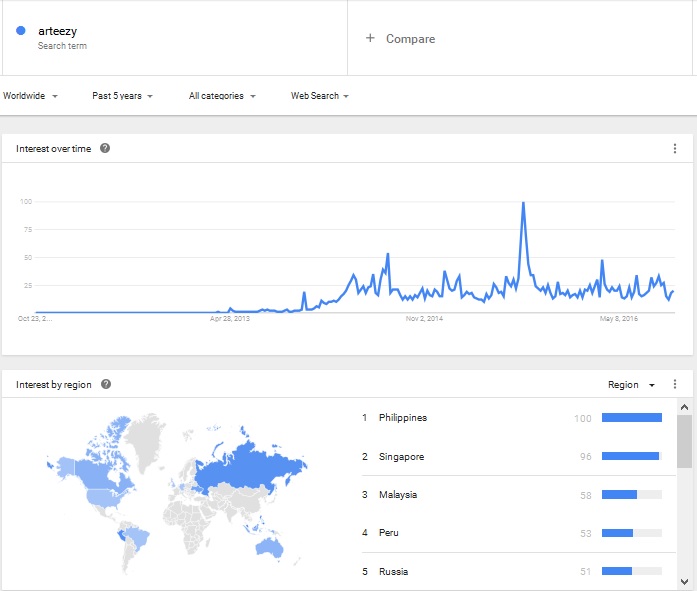
Task: Open the Interest by region options menu
Action: click(675, 384)
